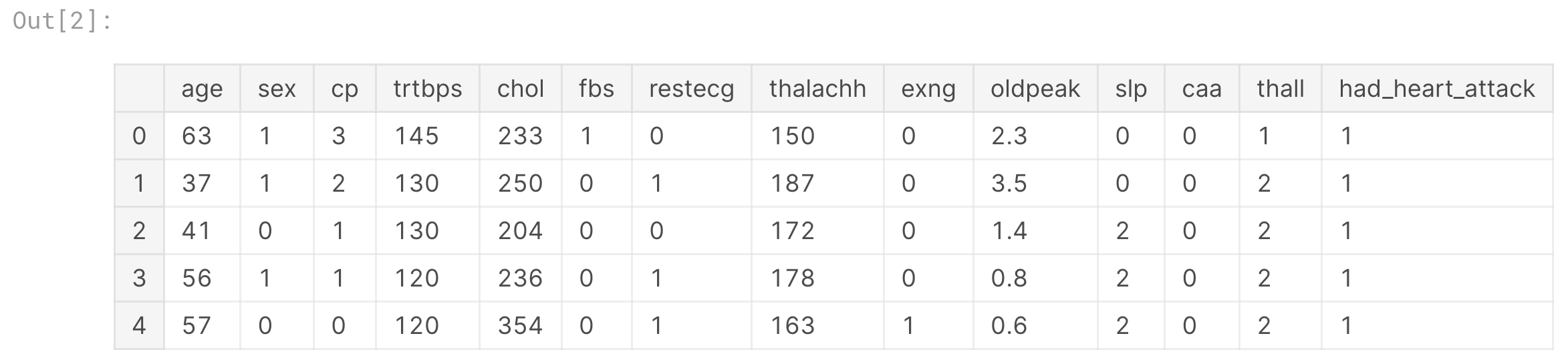
Task: Click the oldpeak column header
Action: [1035, 89]
